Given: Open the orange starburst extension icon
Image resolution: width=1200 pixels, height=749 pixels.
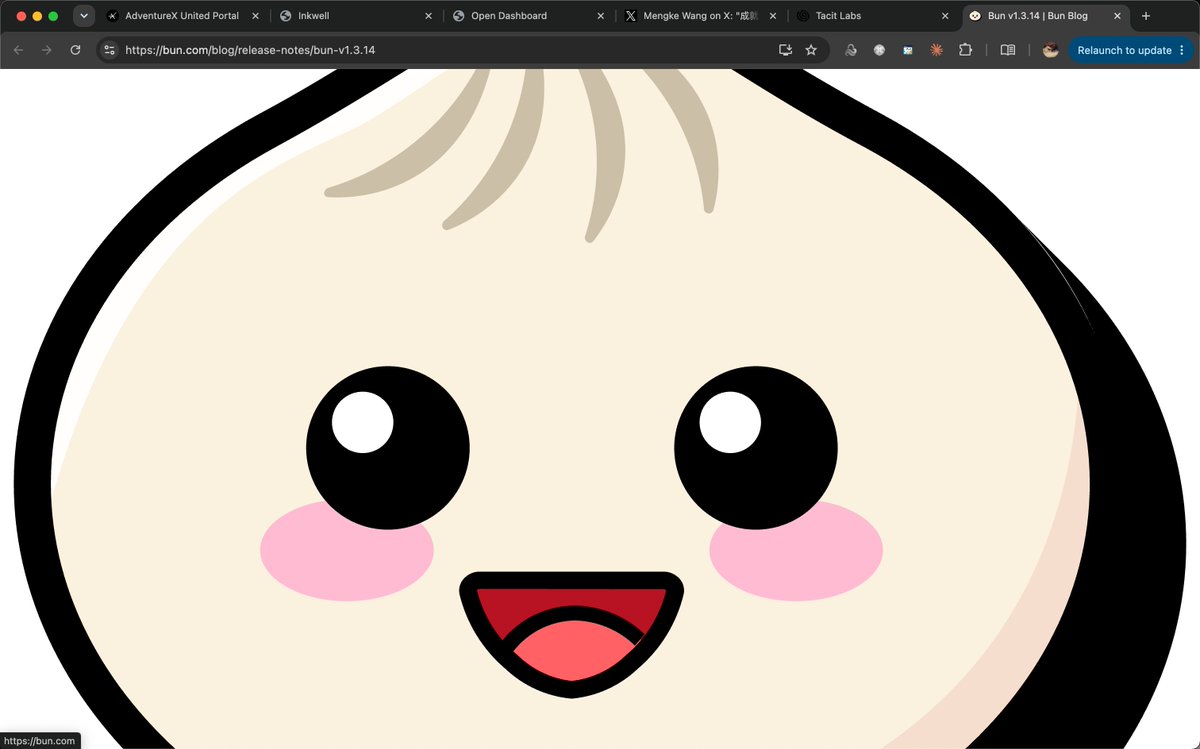Looking at the screenshot, I should (x=936, y=50).
